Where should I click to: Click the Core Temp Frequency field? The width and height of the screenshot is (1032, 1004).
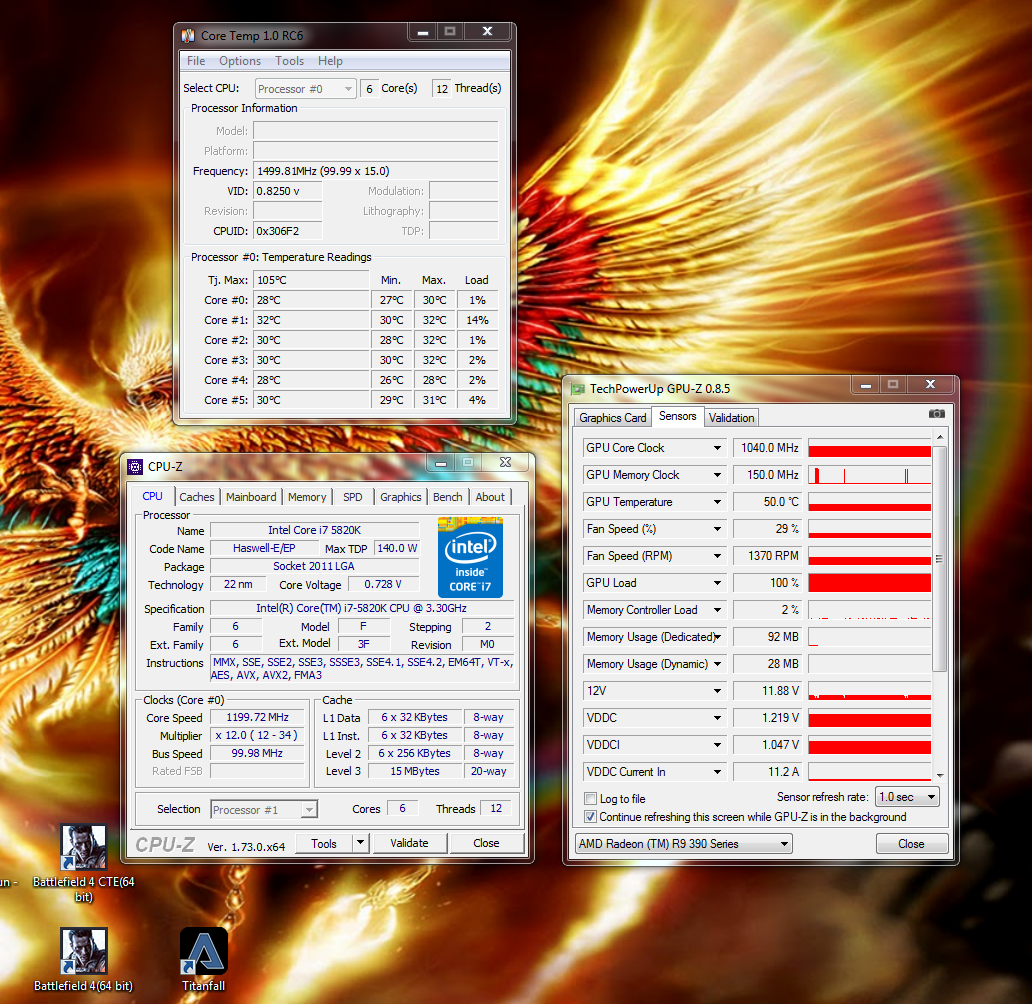(376, 171)
